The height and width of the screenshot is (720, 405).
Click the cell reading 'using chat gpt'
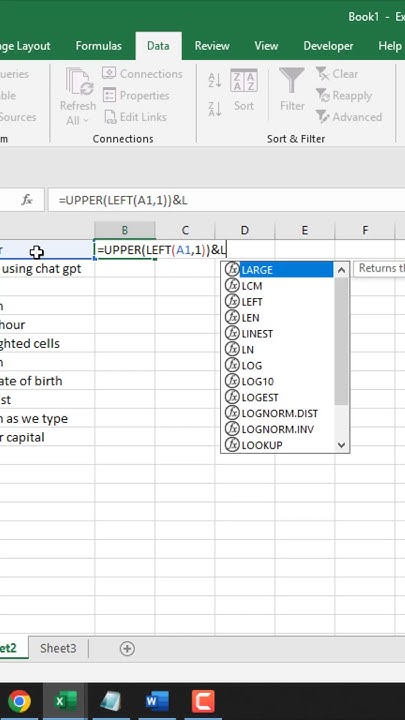tap(47, 269)
